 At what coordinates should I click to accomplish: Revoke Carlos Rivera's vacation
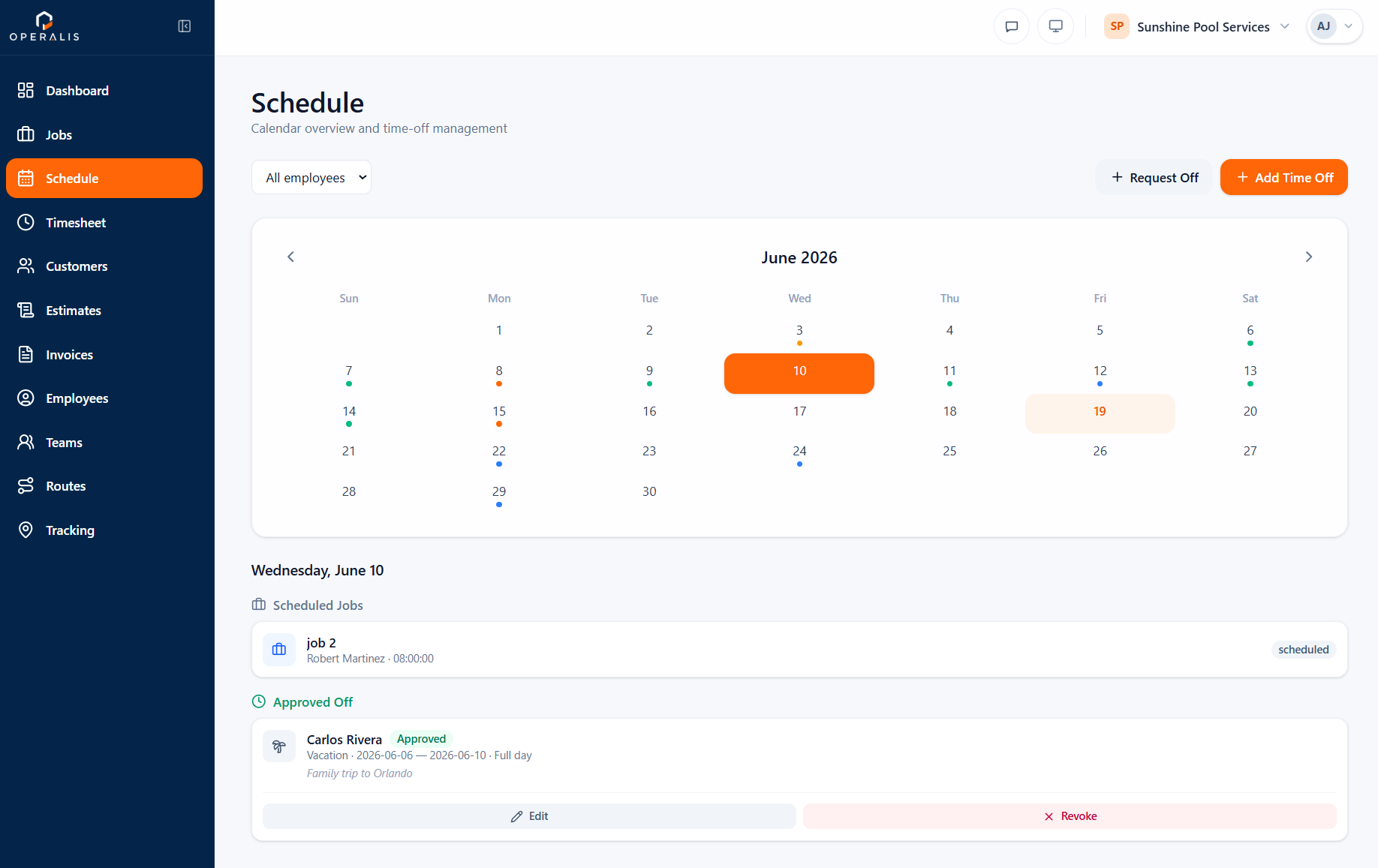[x=1070, y=816]
